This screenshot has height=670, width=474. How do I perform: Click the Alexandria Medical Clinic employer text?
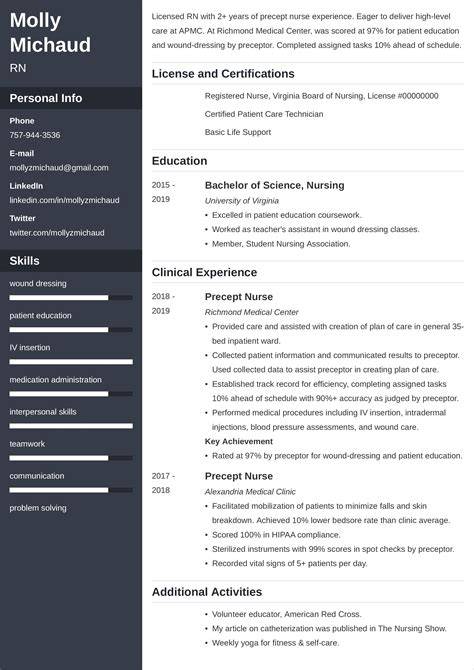pyautogui.click(x=250, y=491)
